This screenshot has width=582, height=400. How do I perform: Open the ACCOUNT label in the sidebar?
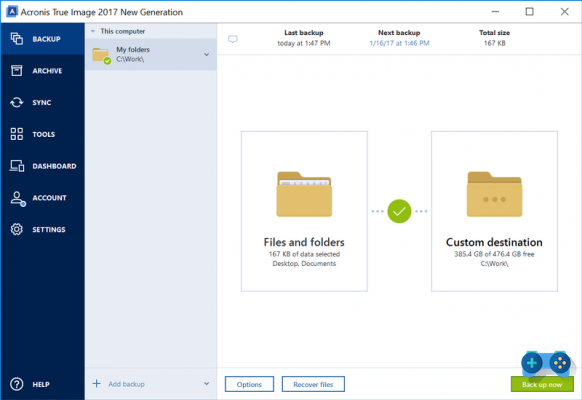(x=49, y=198)
